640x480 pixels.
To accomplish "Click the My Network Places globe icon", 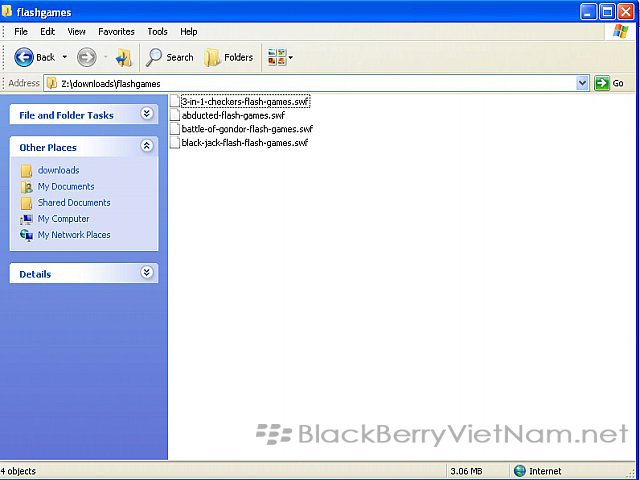I will click(27, 236).
